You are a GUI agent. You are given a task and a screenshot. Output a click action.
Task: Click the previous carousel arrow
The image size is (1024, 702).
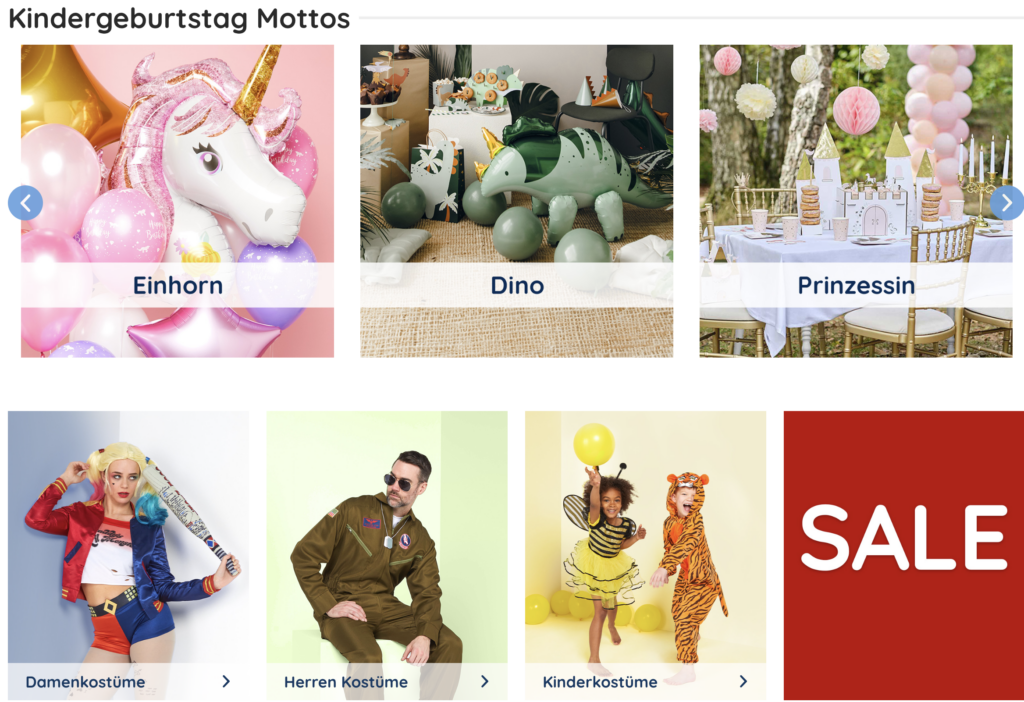pos(25,203)
